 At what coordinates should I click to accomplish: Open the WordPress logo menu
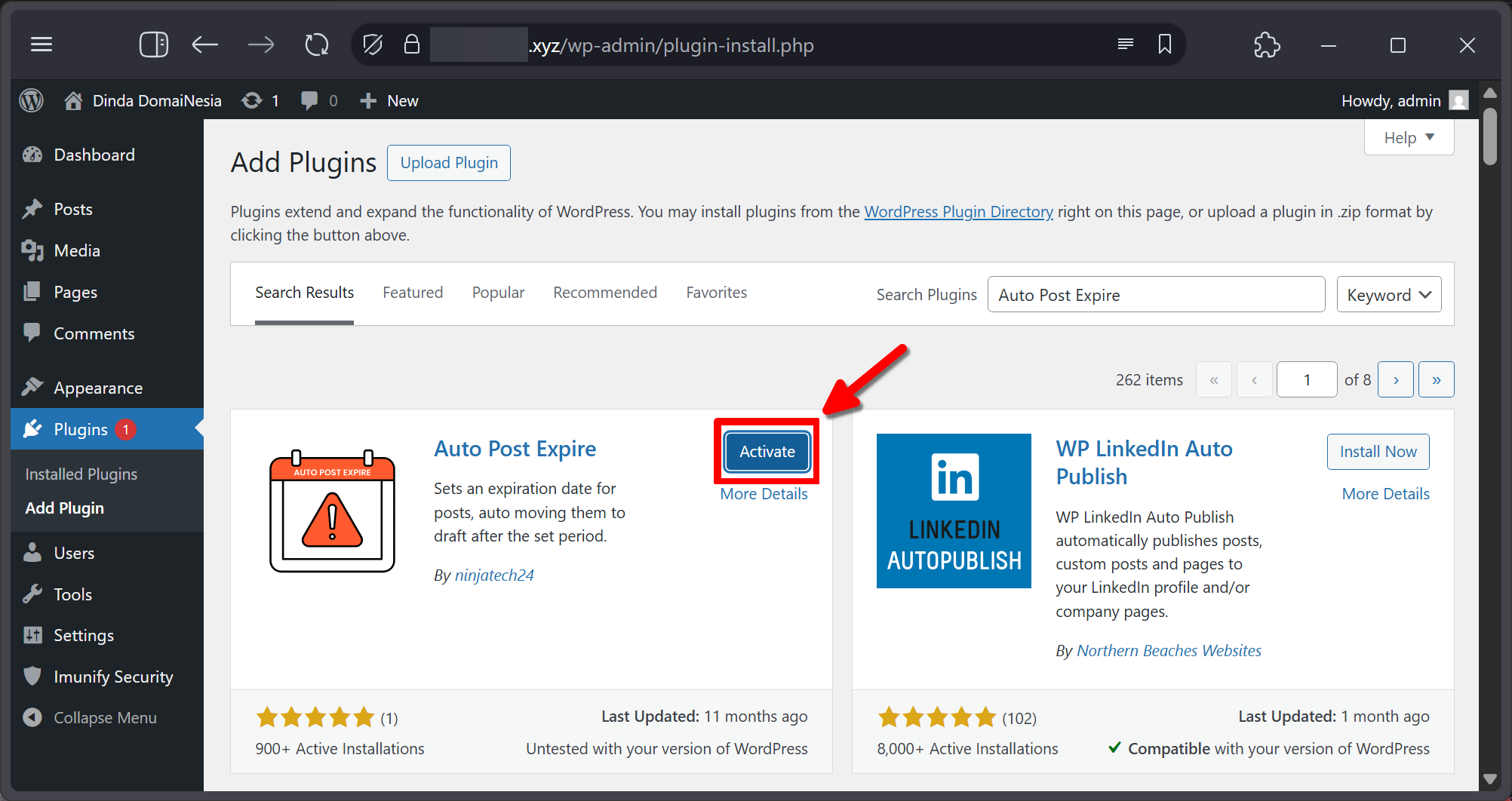(x=32, y=100)
